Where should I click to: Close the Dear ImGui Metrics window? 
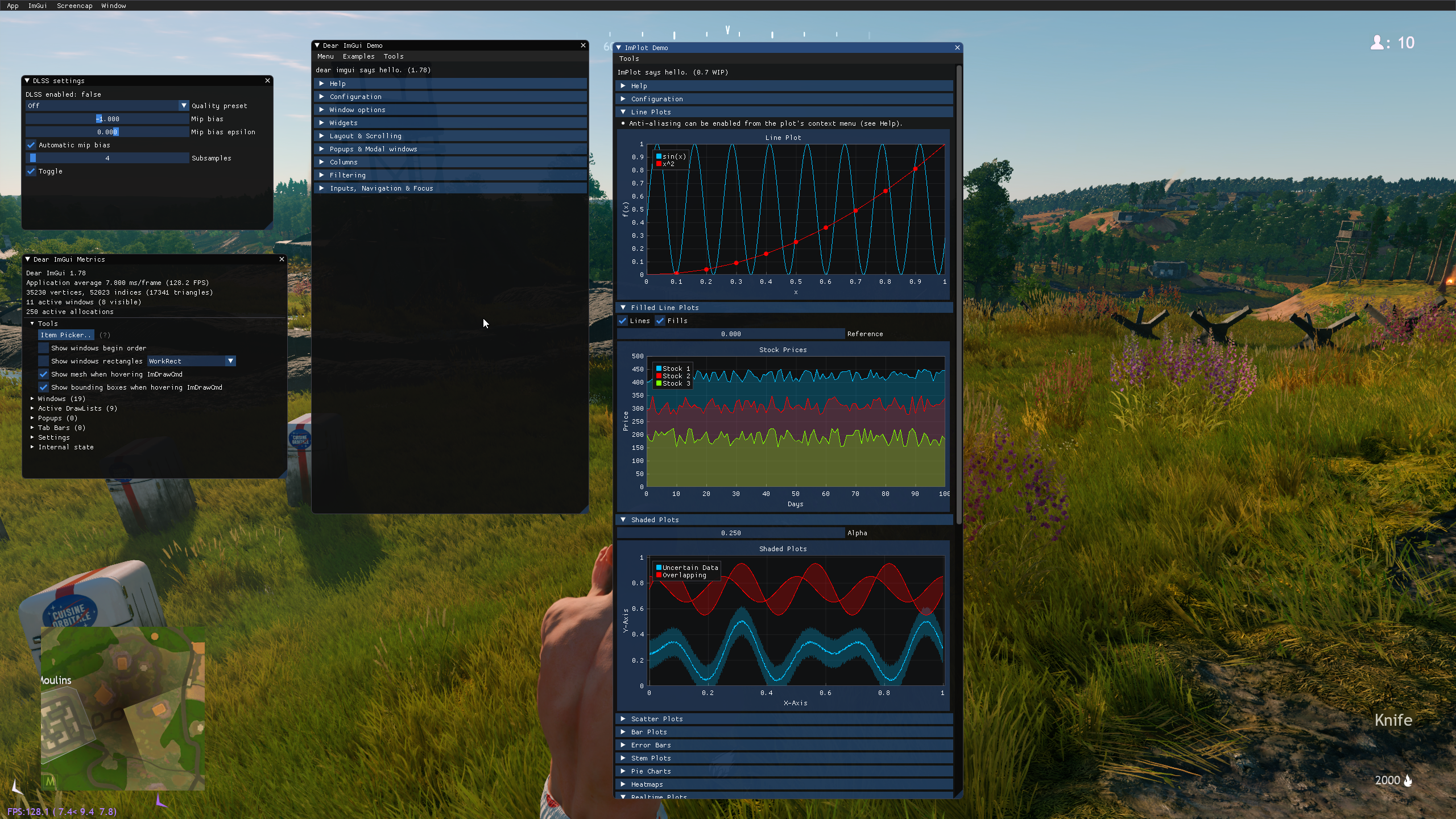[x=282, y=259]
